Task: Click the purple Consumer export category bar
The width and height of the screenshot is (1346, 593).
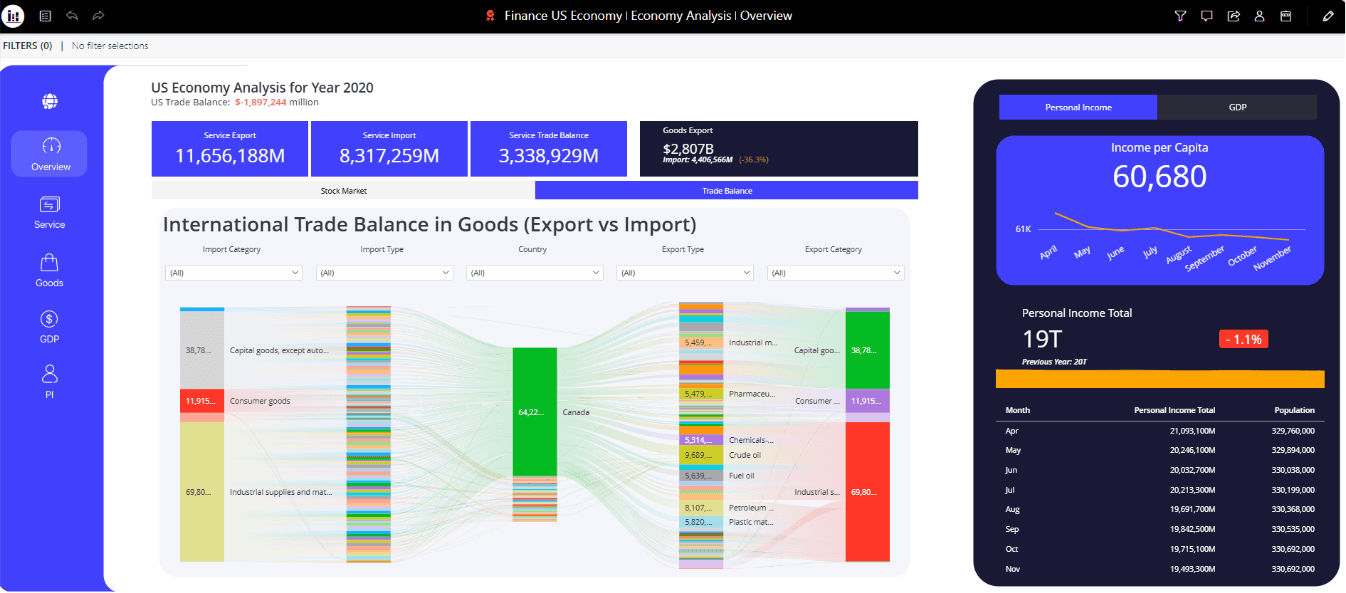Action: click(867, 401)
